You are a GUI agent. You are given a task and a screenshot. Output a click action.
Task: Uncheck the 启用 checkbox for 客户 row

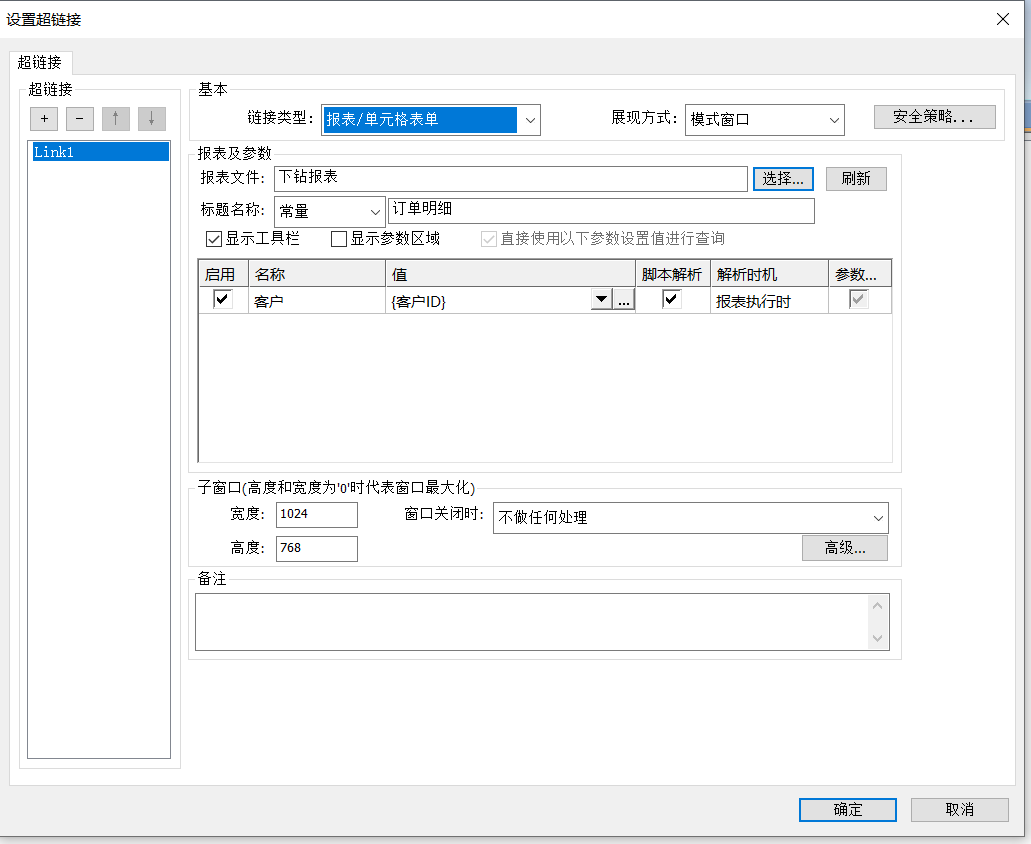[223, 300]
